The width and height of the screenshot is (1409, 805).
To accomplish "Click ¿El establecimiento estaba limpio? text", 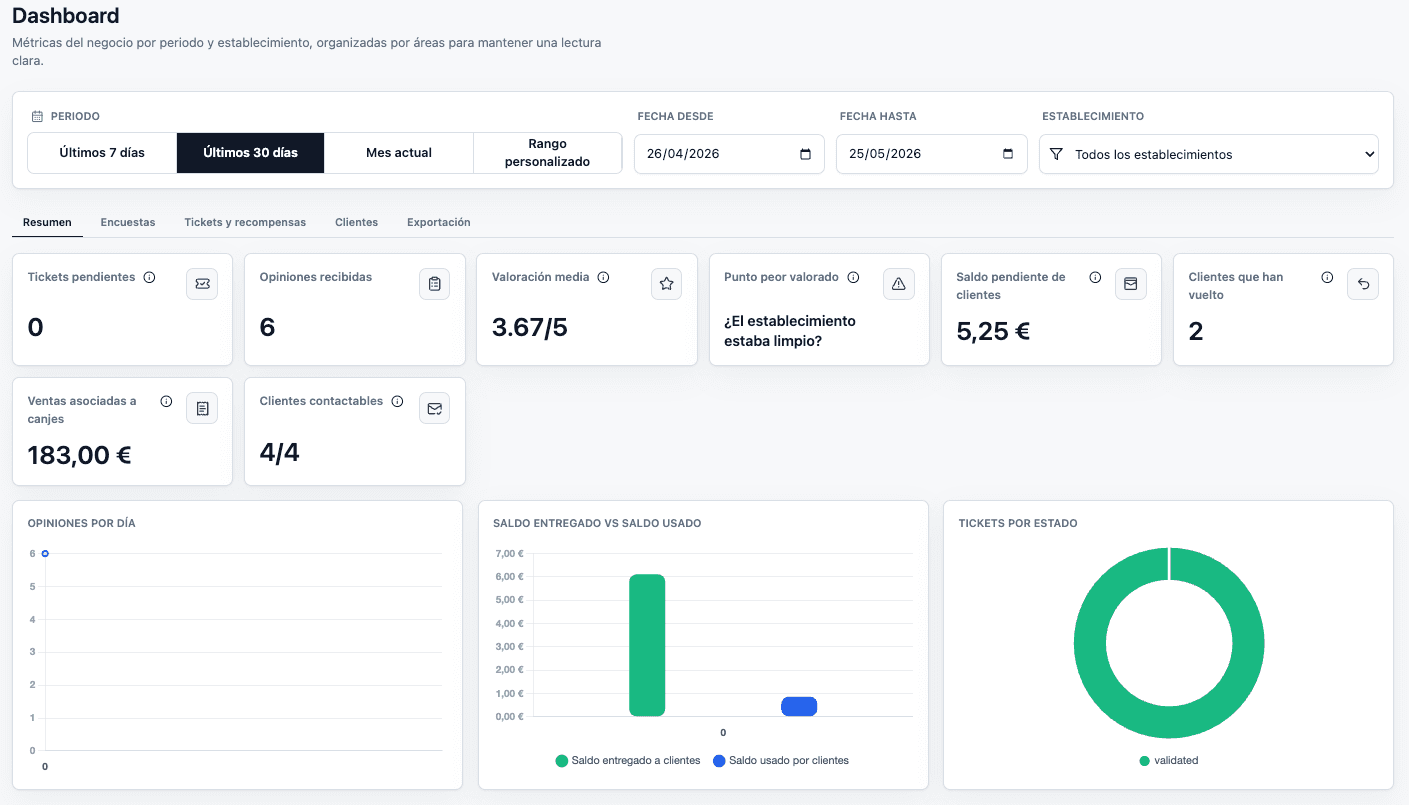I will pos(790,331).
